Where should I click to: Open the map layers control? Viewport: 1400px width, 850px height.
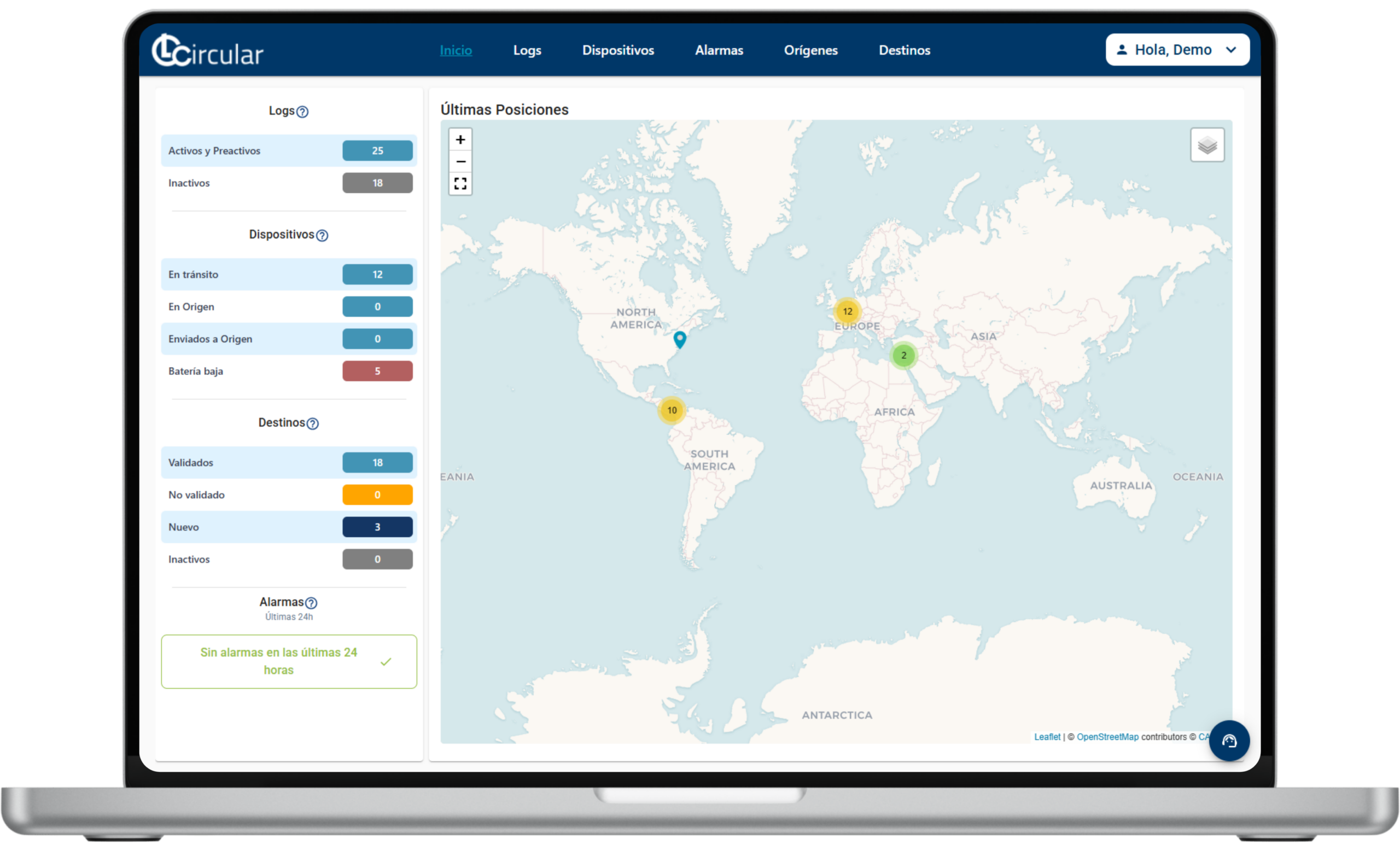pyautogui.click(x=1207, y=145)
